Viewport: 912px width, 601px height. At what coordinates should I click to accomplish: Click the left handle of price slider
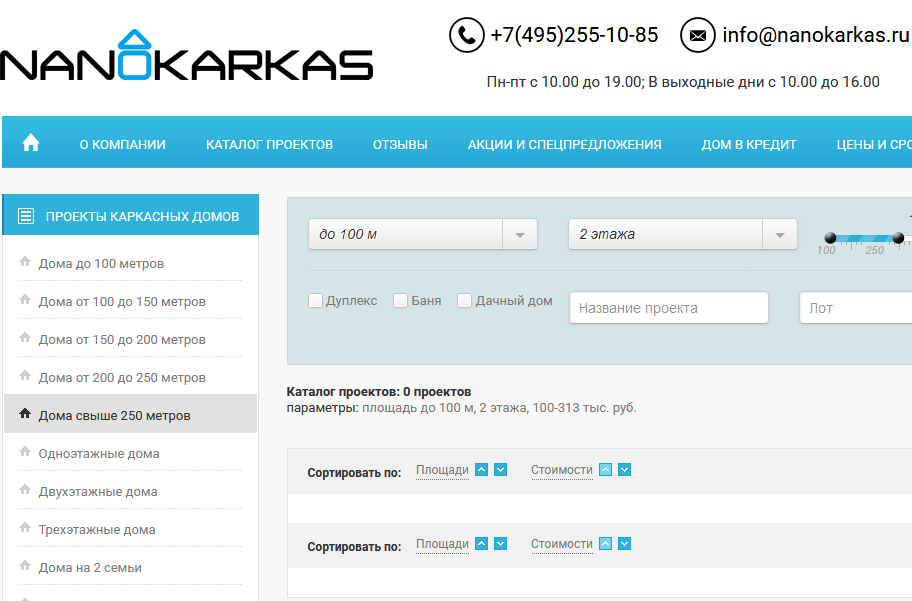click(830, 238)
